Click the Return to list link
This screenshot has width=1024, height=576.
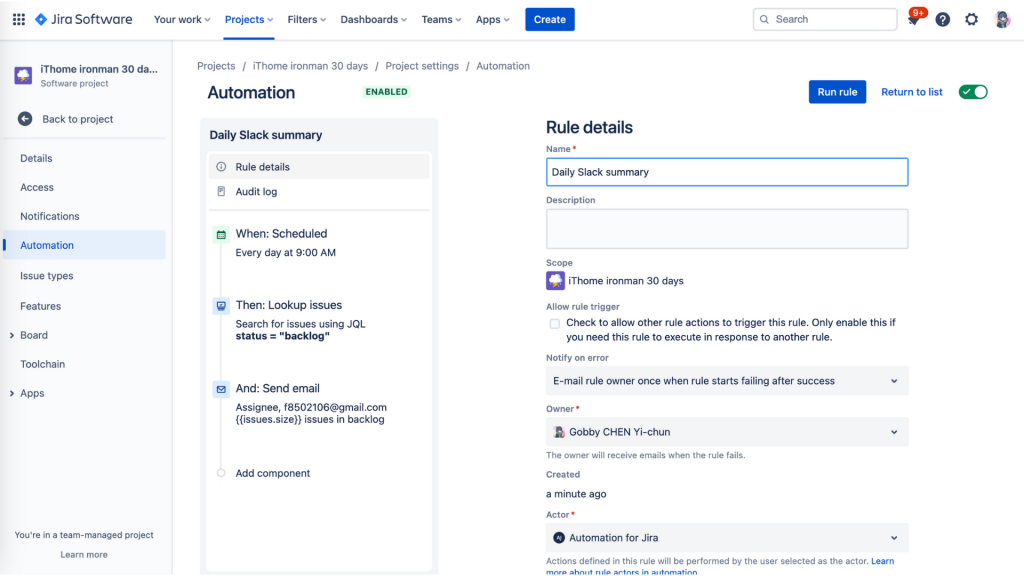(x=912, y=92)
